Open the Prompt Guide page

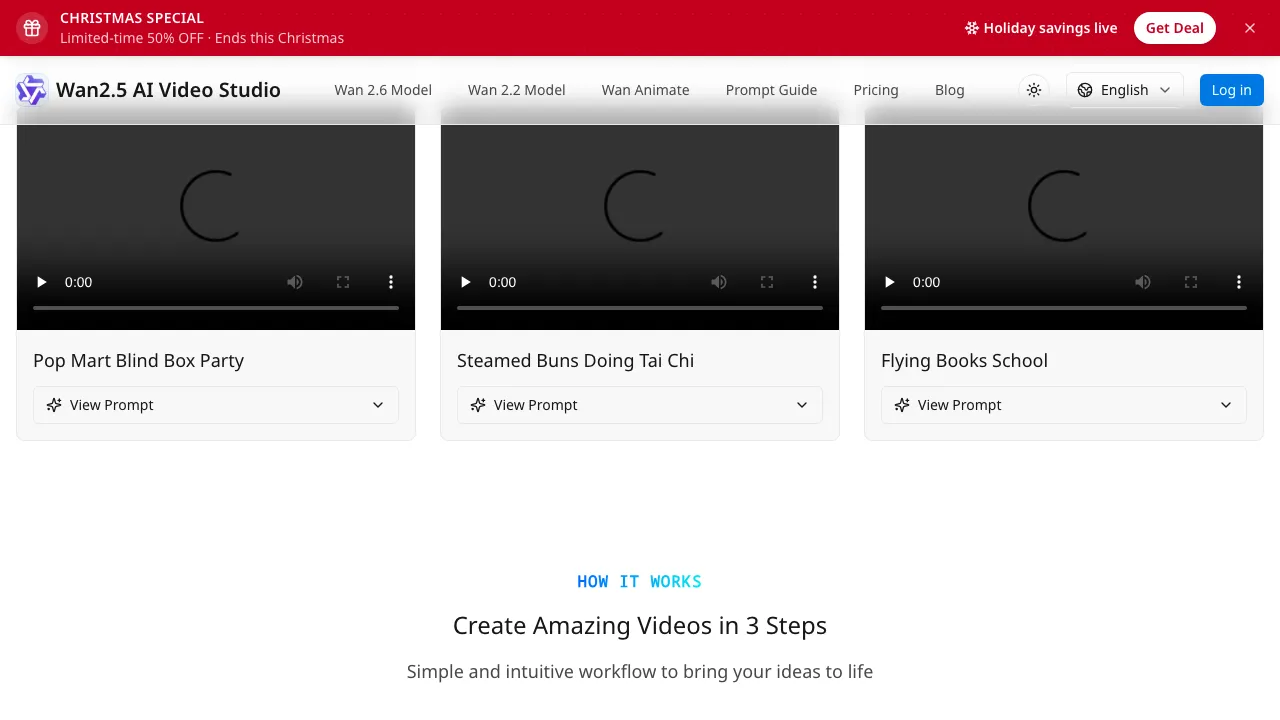[x=771, y=90]
